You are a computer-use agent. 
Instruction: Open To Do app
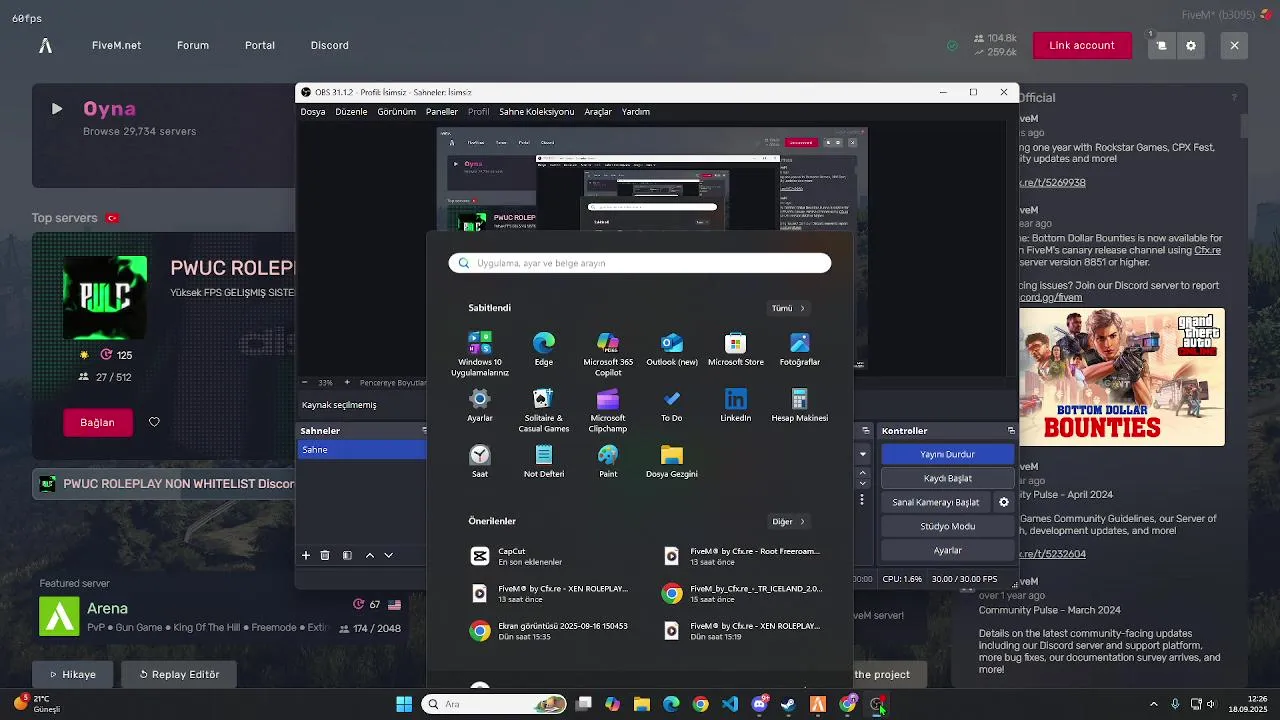(672, 405)
